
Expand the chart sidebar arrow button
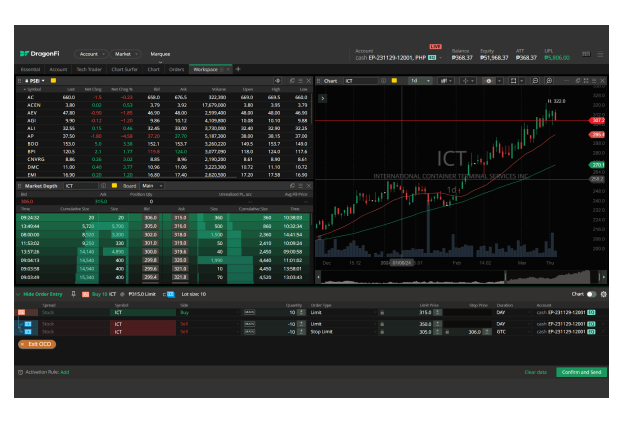tap(321, 99)
